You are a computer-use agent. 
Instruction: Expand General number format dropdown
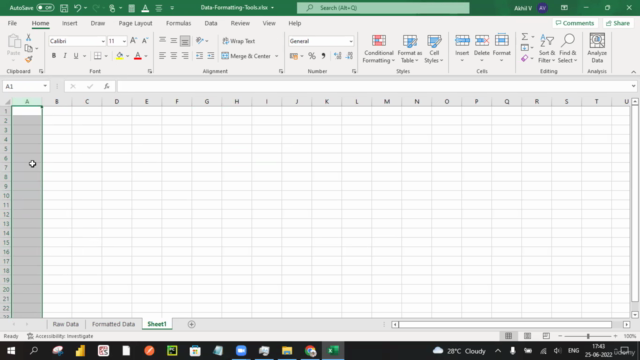click(351, 41)
